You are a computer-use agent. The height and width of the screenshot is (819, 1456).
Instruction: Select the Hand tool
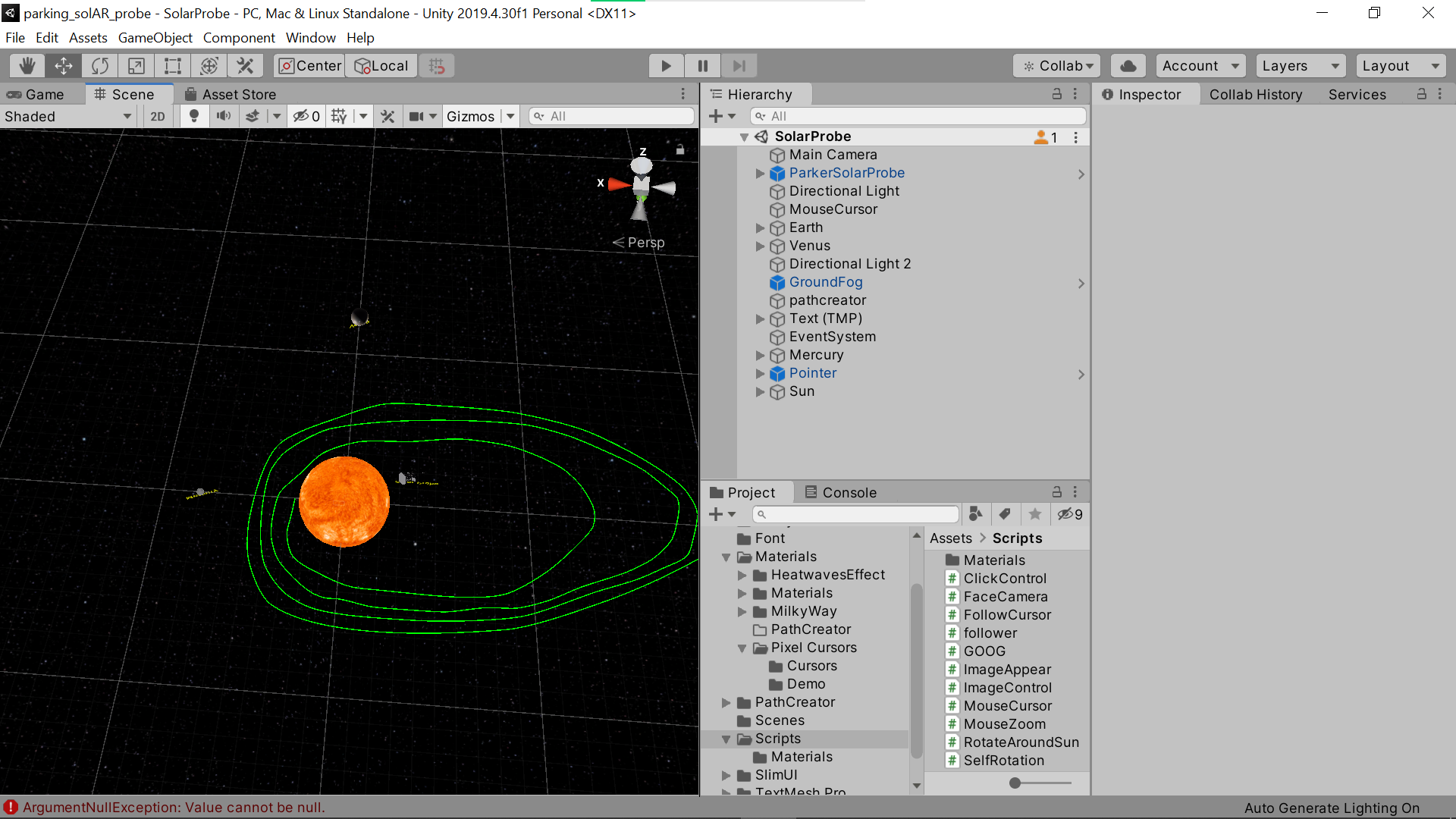[x=27, y=66]
